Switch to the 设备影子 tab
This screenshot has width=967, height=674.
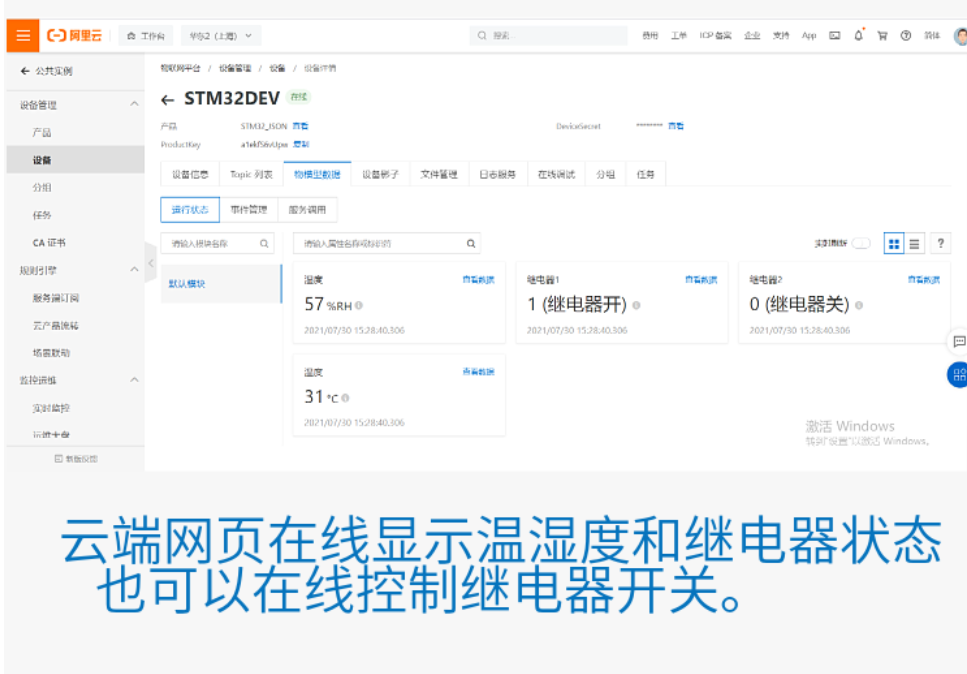coord(380,175)
